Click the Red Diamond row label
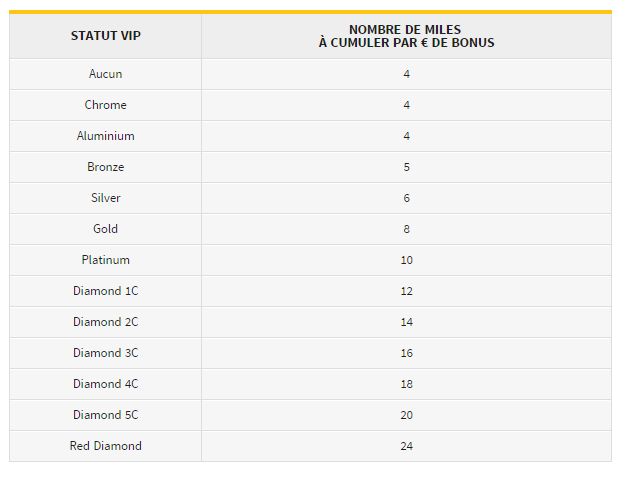The image size is (625, 477). [106, 446]
